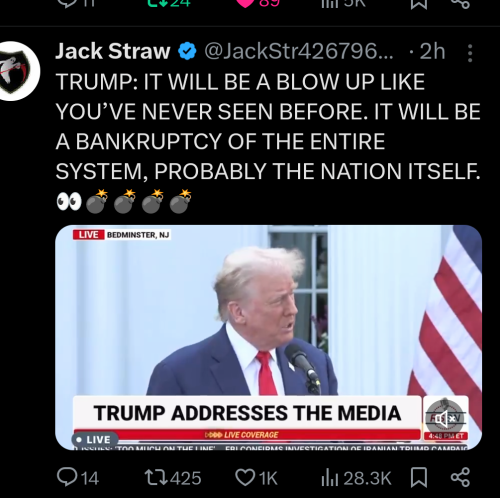Open the Jack Straw display name
The image size is (500, 498).
(x=113, y=51)
